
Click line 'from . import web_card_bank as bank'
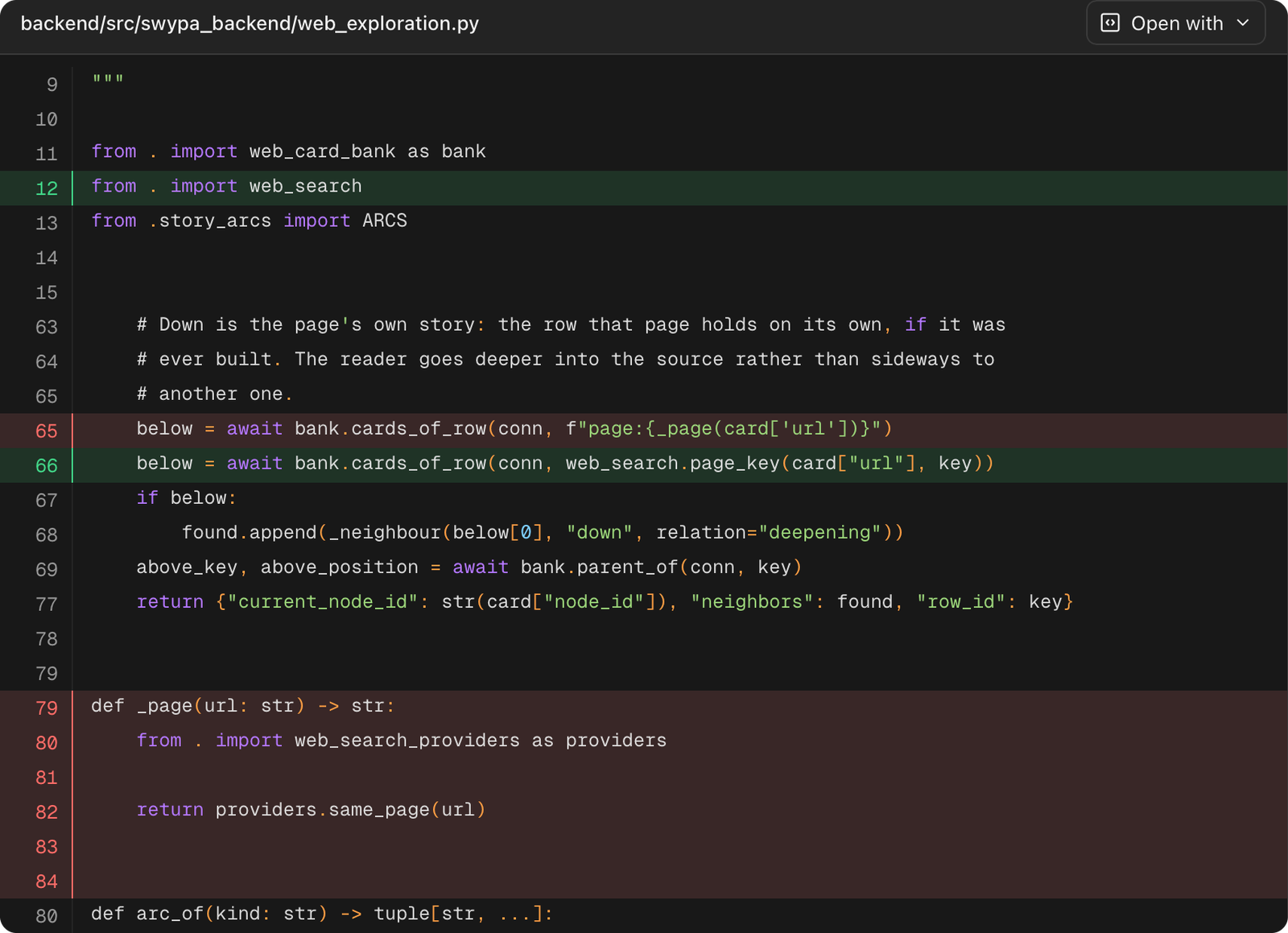click(288, 151)
